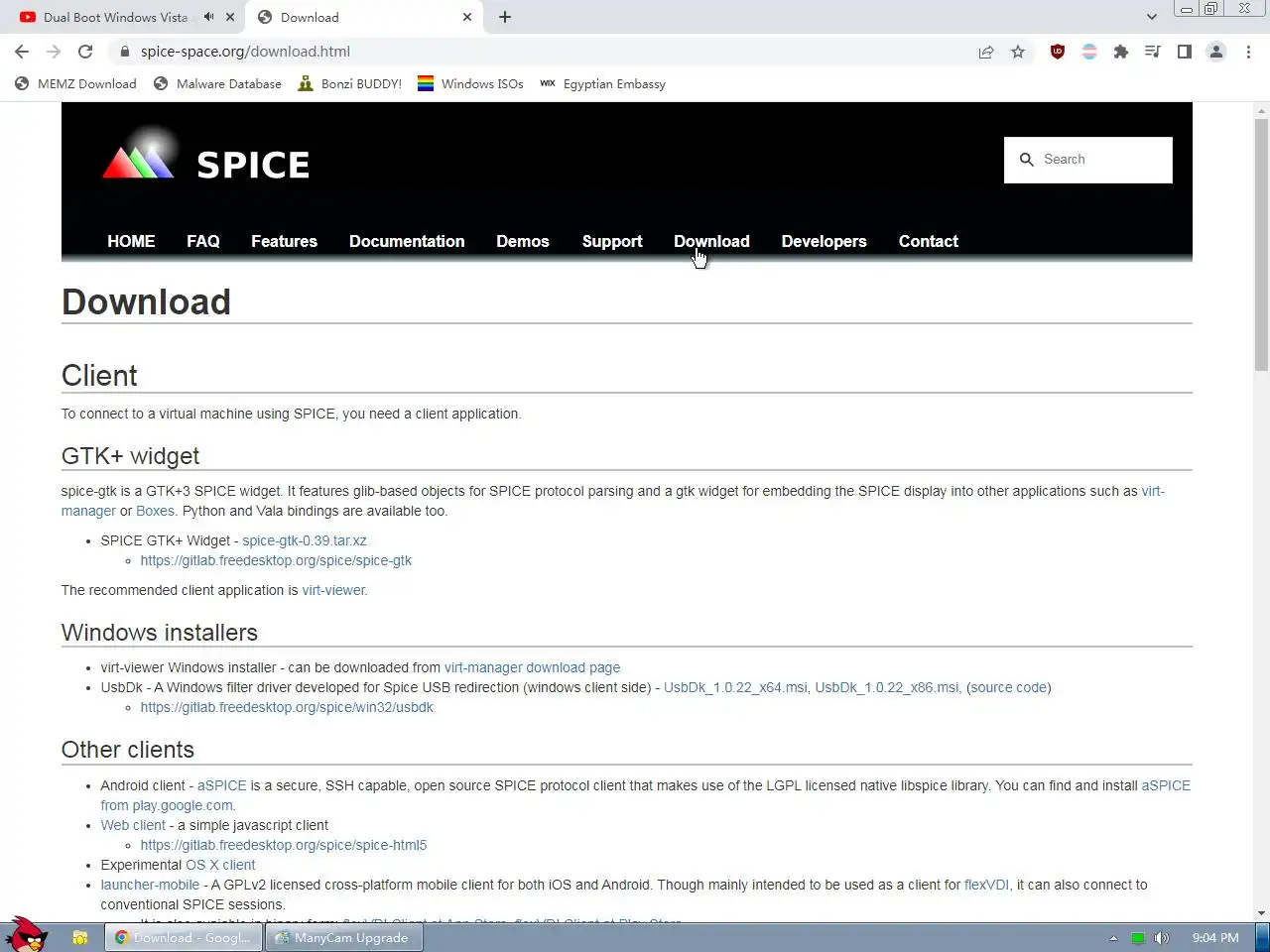This screenshot has width=1270, height=952.
Task: Switch to Dual Boot Windows Vista tab
Action: point(116,17)
